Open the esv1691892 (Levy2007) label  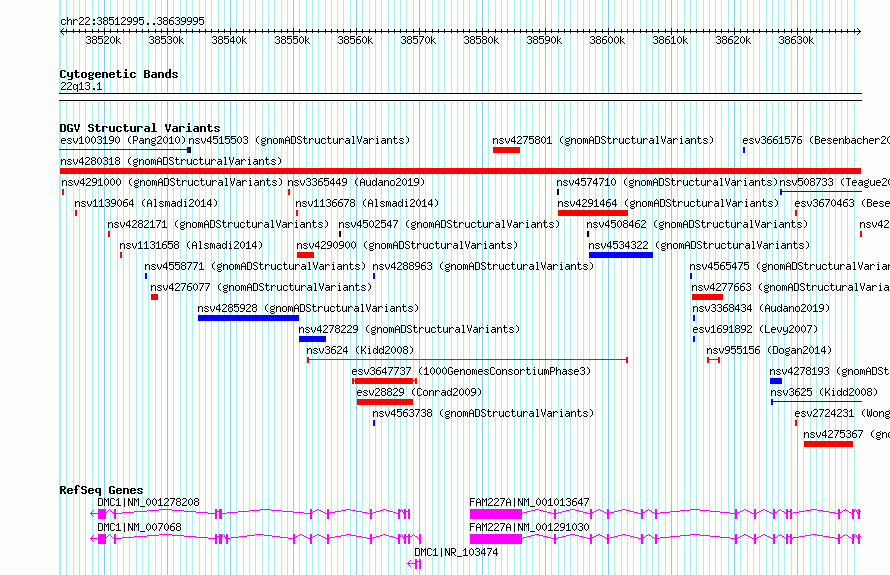pos(755,329)
